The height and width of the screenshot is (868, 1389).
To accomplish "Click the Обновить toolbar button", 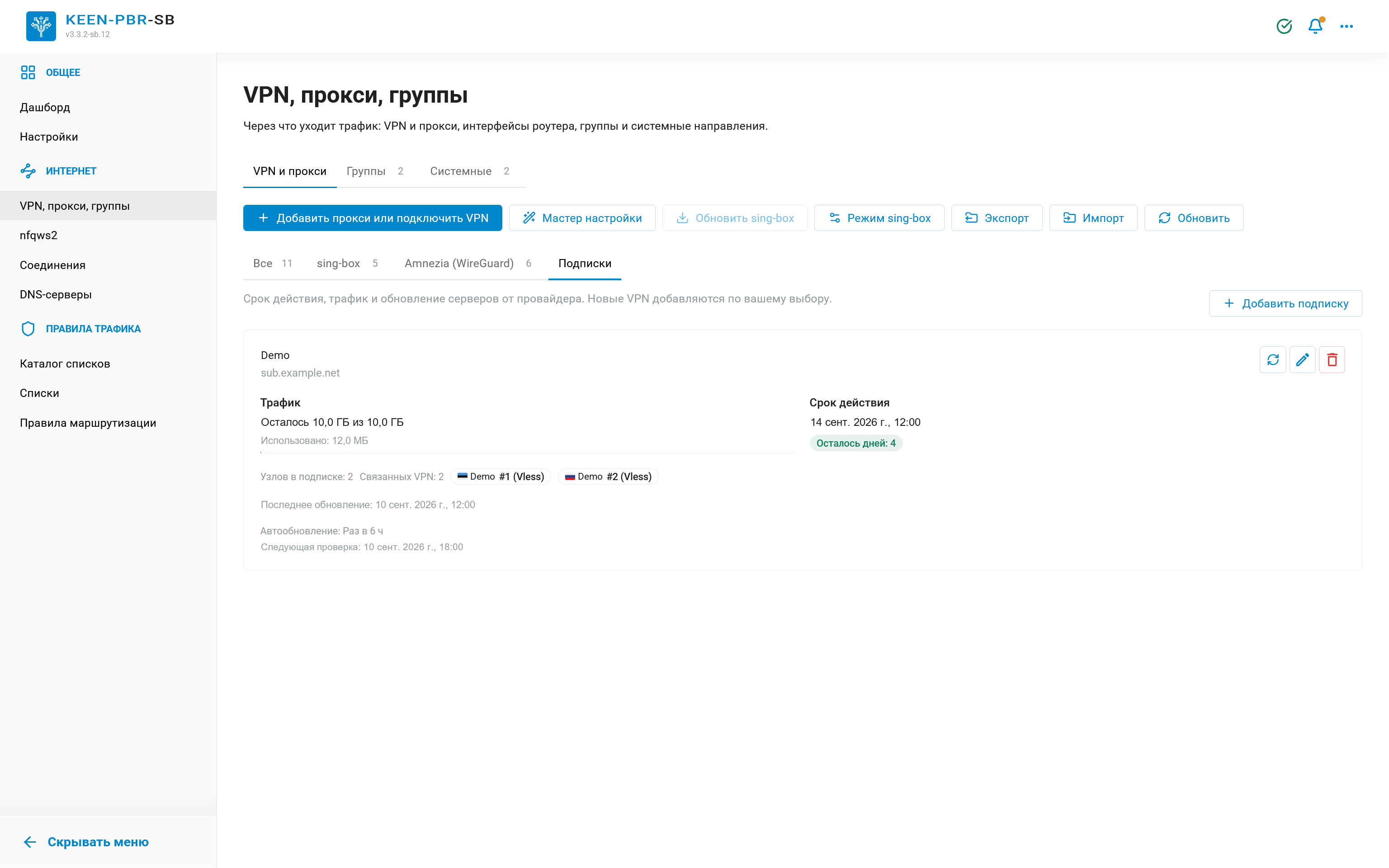I will (1194, 218).
